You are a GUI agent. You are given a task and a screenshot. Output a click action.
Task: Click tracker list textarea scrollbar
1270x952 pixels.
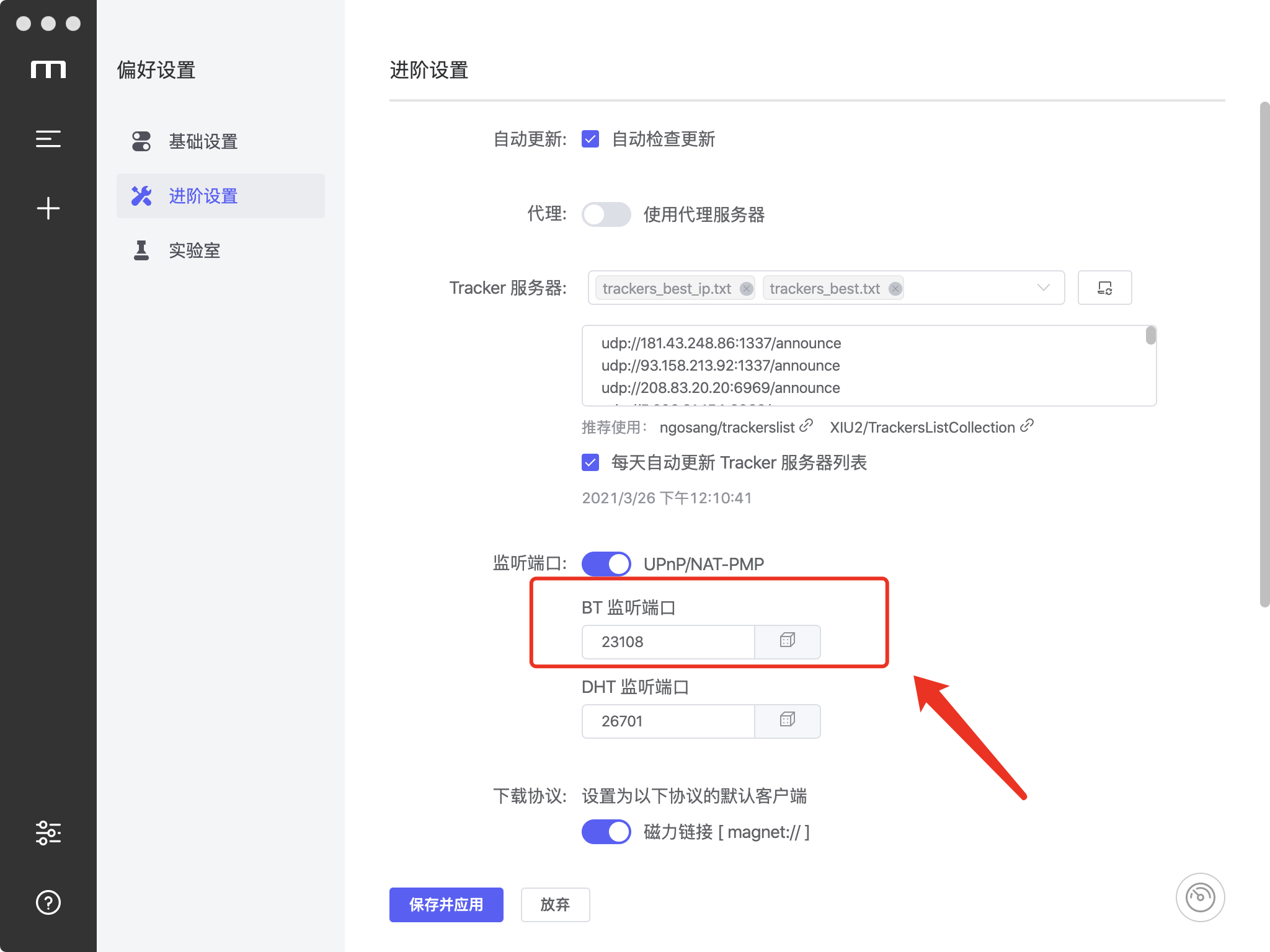tap(1151, 335)
